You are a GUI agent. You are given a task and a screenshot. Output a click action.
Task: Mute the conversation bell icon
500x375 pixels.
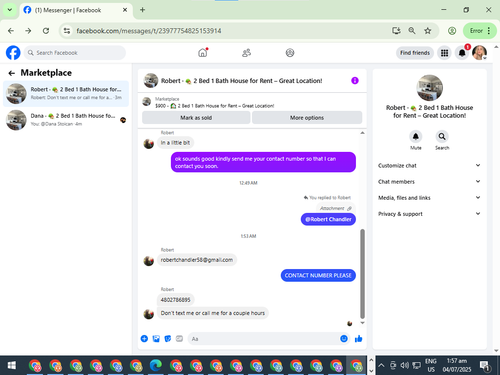[x=415, y=136]
